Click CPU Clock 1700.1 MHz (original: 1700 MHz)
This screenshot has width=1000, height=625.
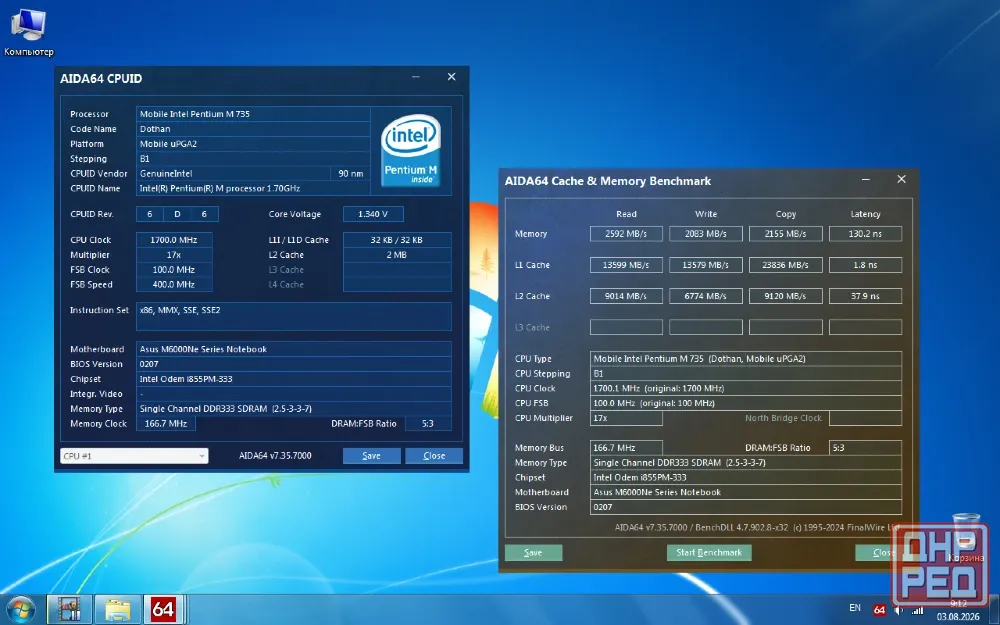tap(746, 388)
